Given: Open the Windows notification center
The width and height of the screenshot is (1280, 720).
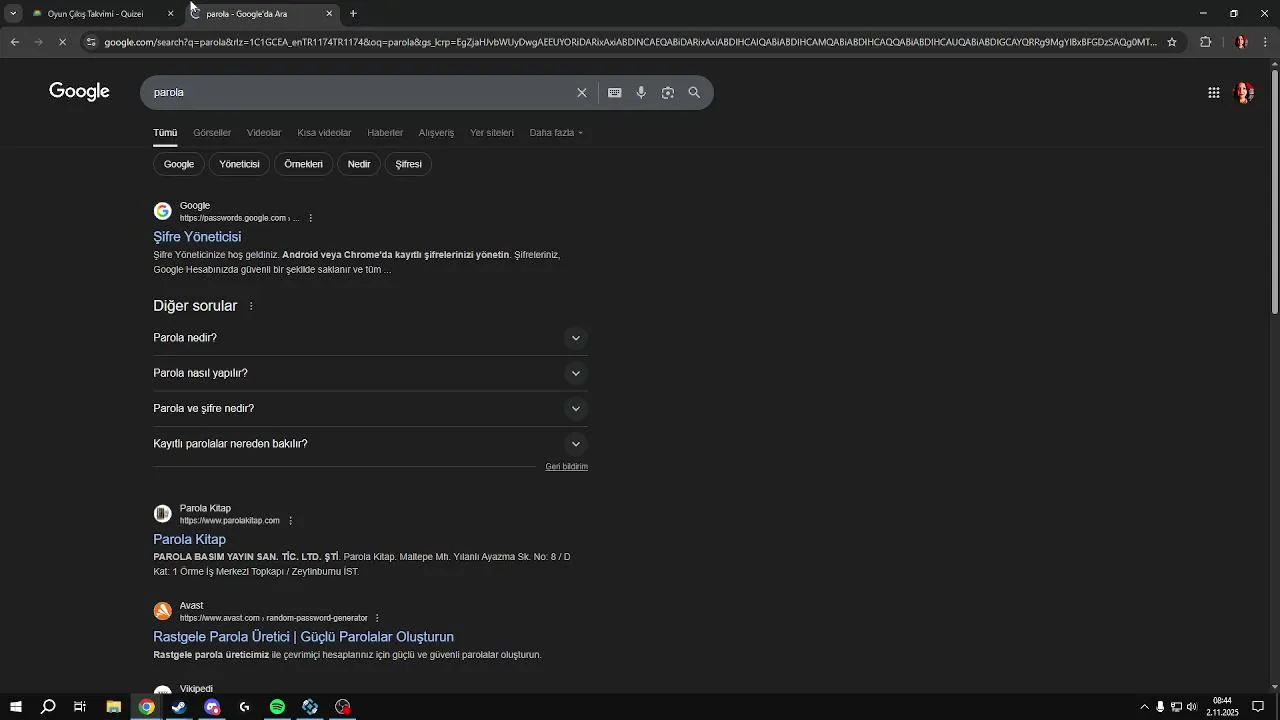Looking at the screenshot, I should tap(1258, 707).
